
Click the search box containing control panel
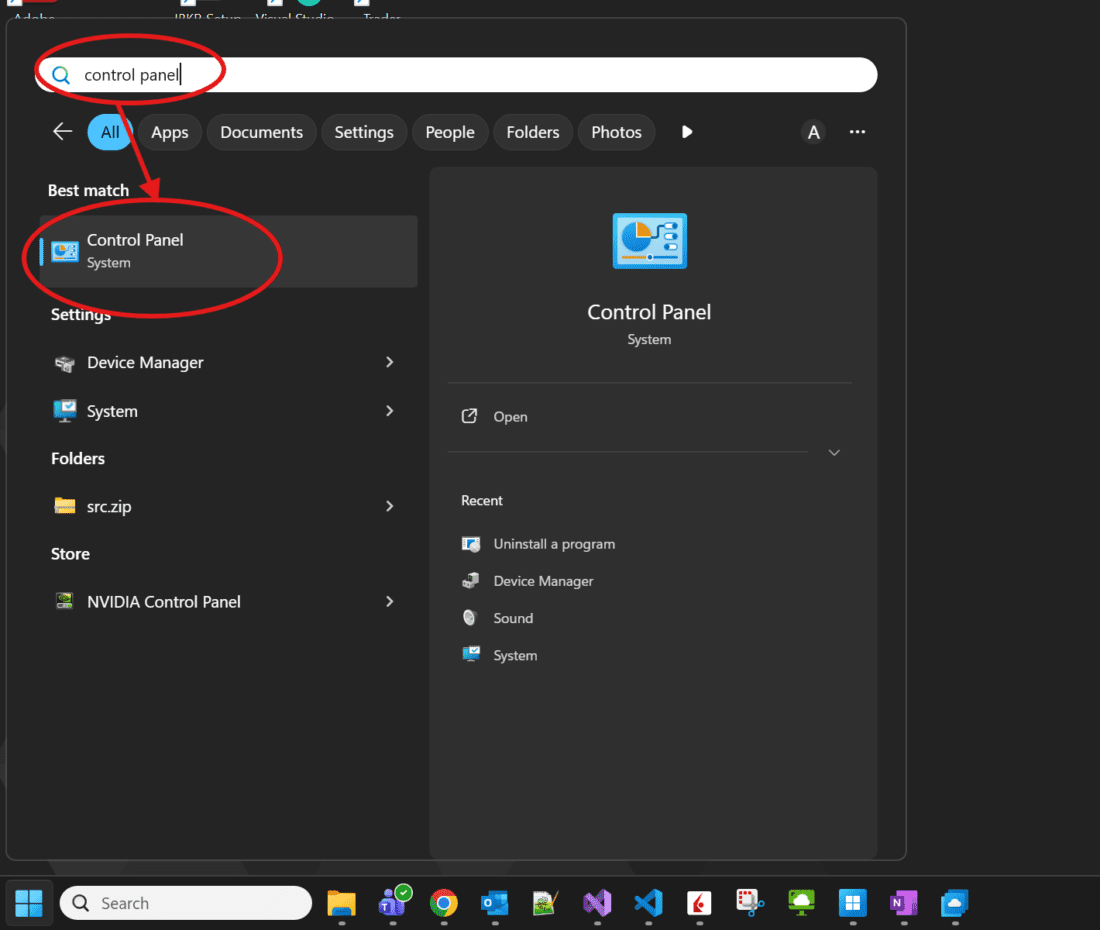click(456, 75)
